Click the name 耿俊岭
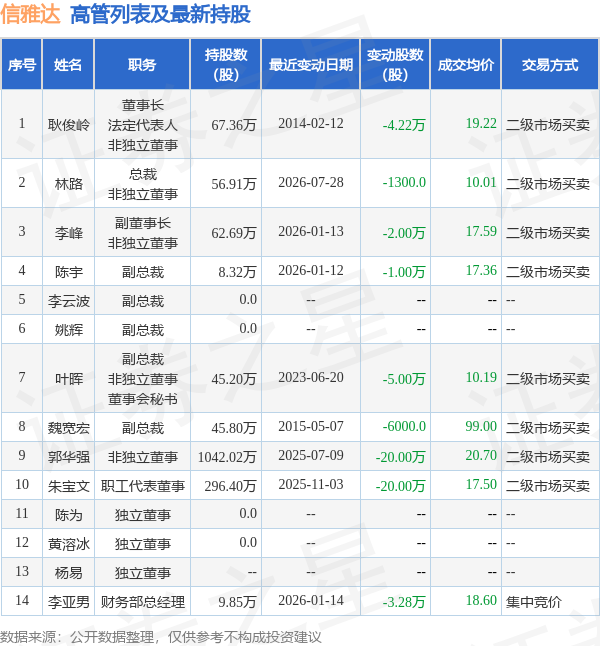This screenshot has width=600, height=646. (68, 125)
